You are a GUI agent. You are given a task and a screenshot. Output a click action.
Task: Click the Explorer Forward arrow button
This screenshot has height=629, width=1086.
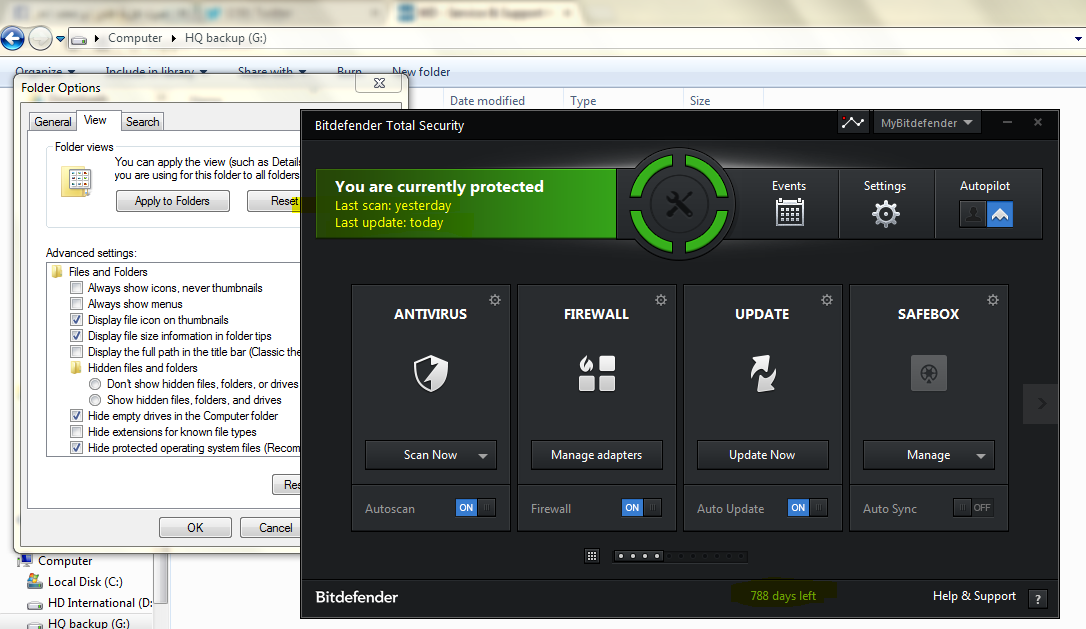(40, 38)
